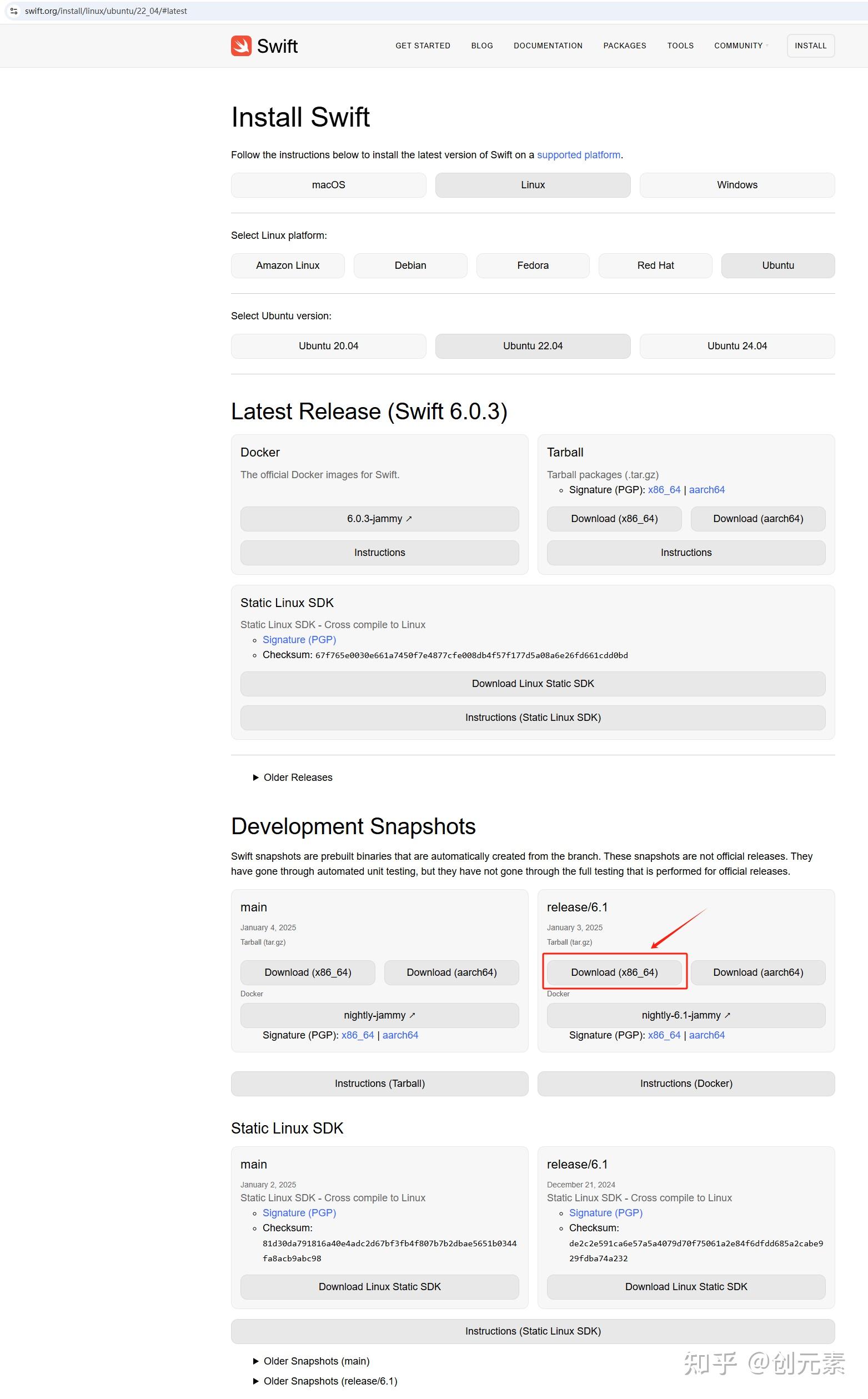Click the site info icon in address bar
This screenshot has height=1399, width=868.
(14, 11)
